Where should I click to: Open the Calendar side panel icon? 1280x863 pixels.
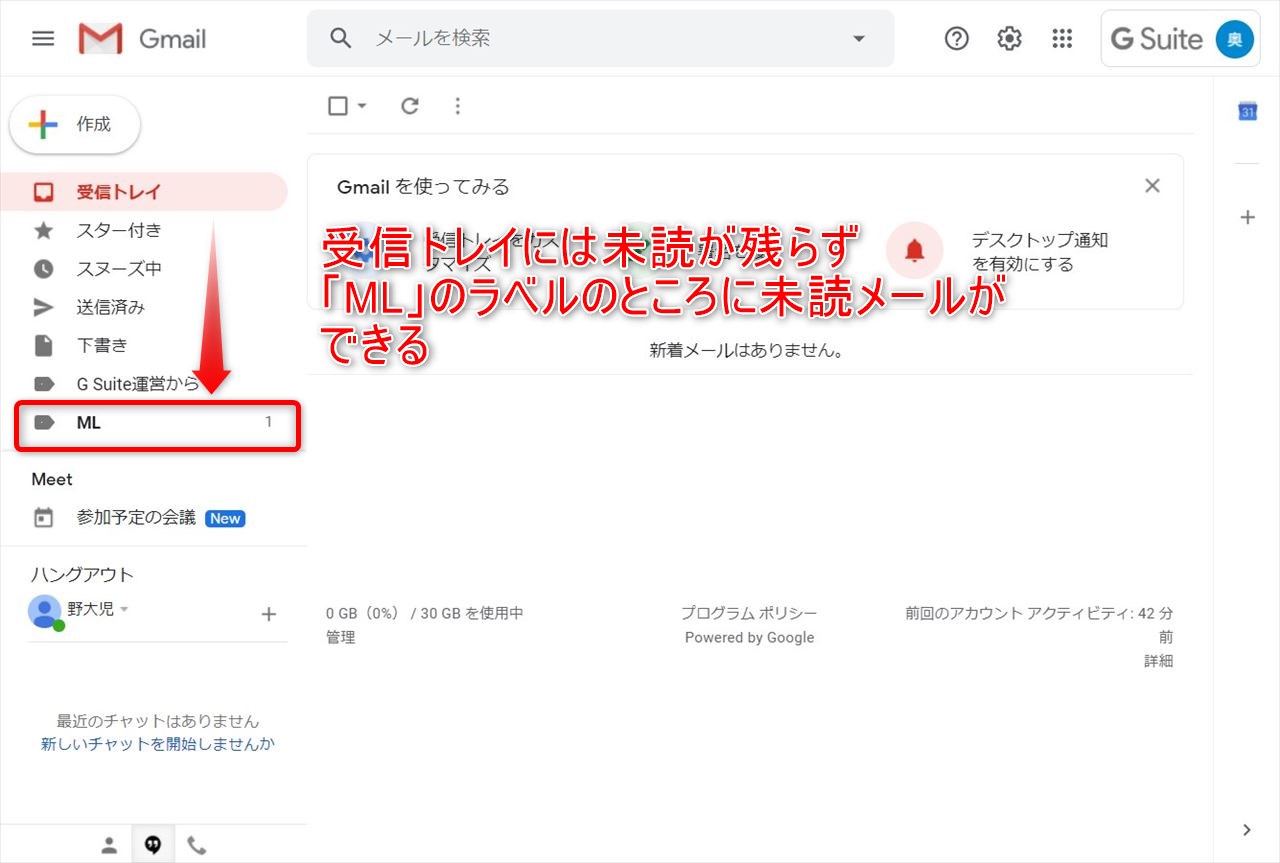coord(1247,111)
